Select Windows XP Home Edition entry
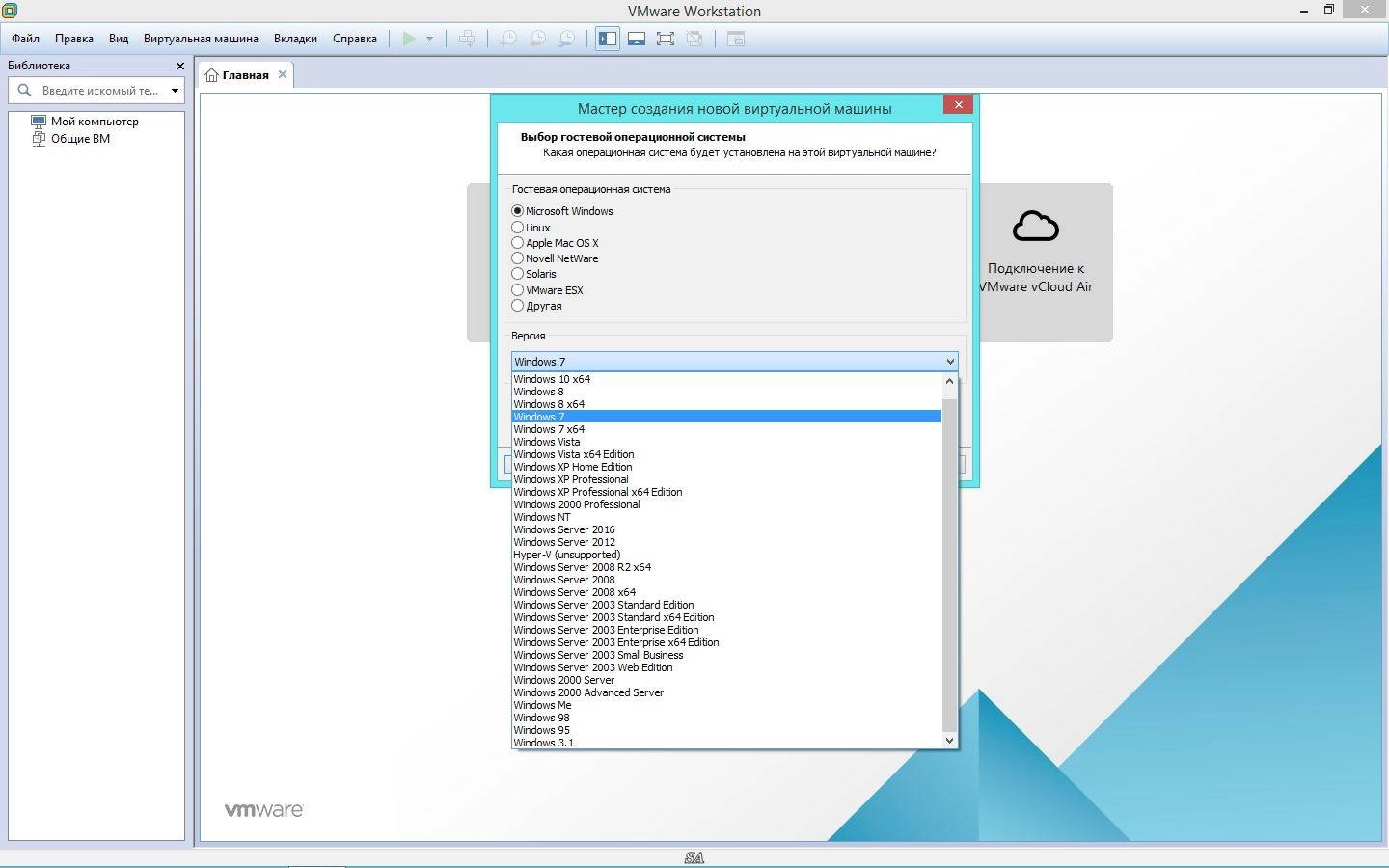 coord(726,467)
